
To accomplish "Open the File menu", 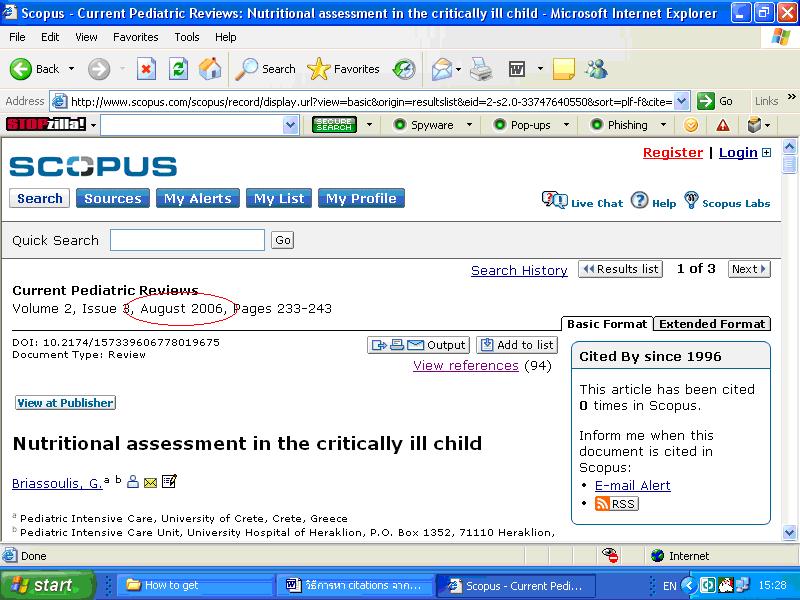I will [17, 37].
